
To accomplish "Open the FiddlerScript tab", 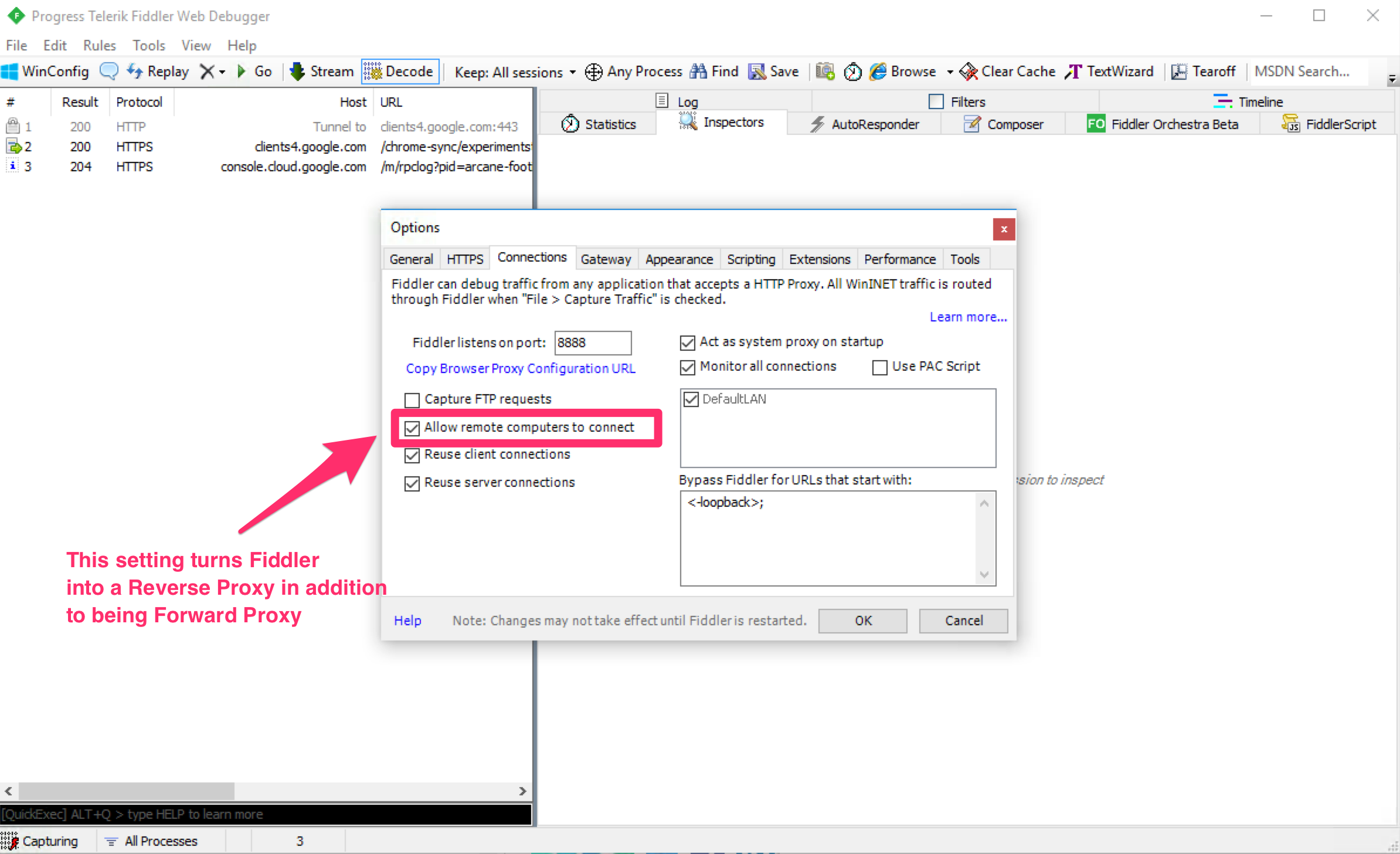I will click(1328, 124).
